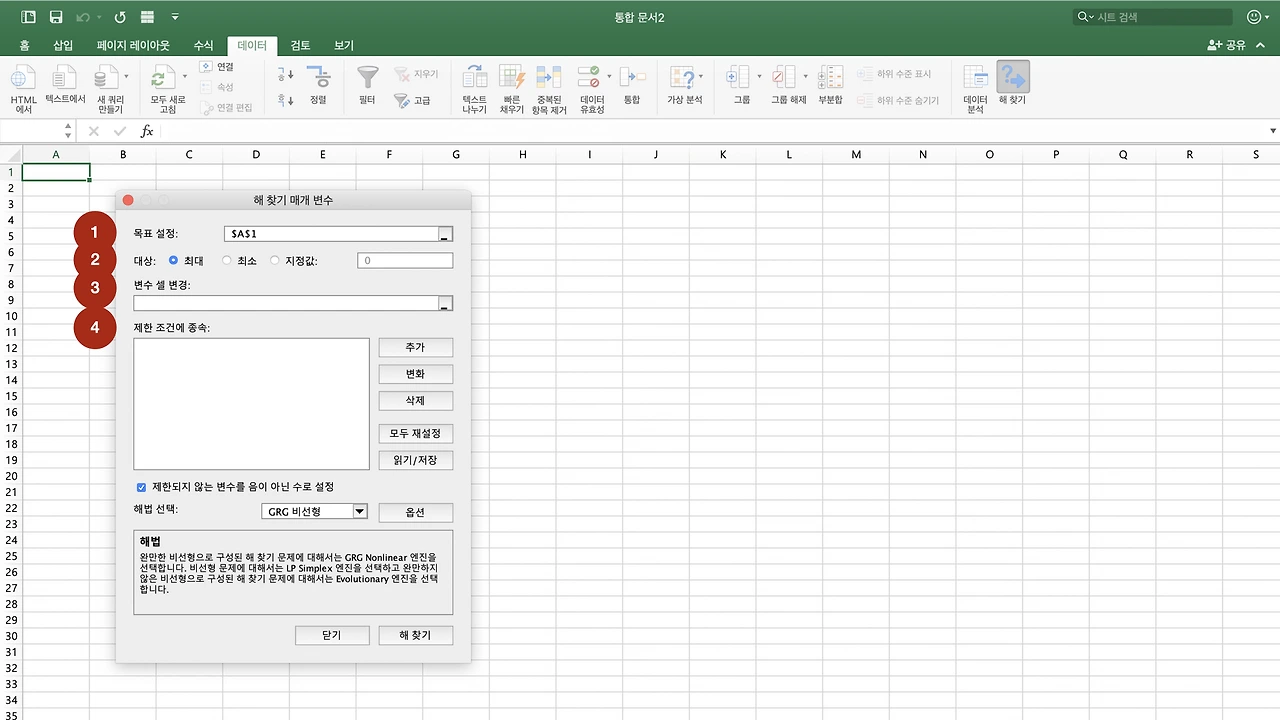The image size is (1280, 720).
Task: Click the 부분합 subtotal icon
Action: (x=830, y=78)
